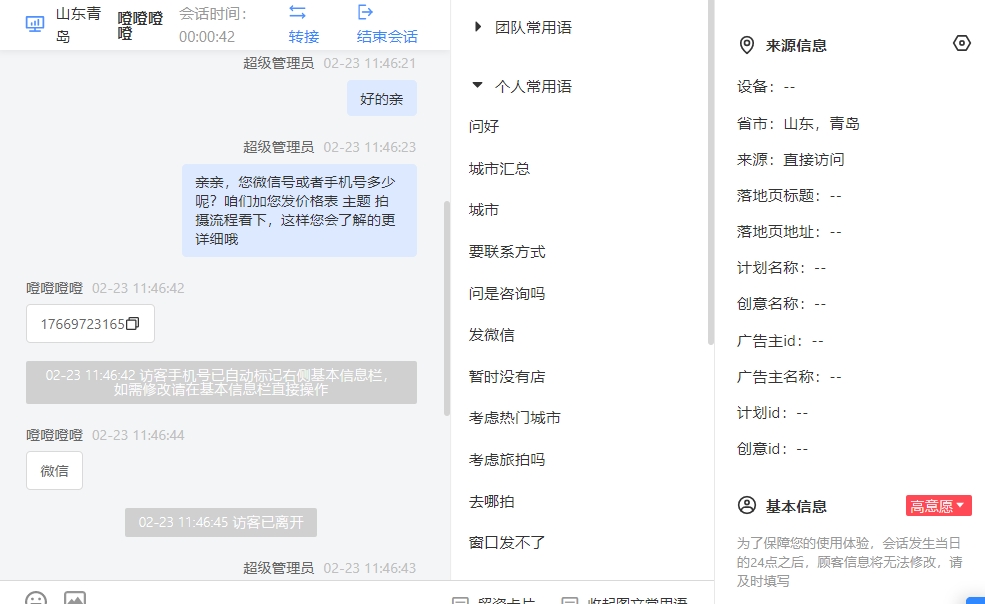Open the image upload icon in chat toolbar
This screenshot has height=604, width=985.
click(x=75, y=598)
